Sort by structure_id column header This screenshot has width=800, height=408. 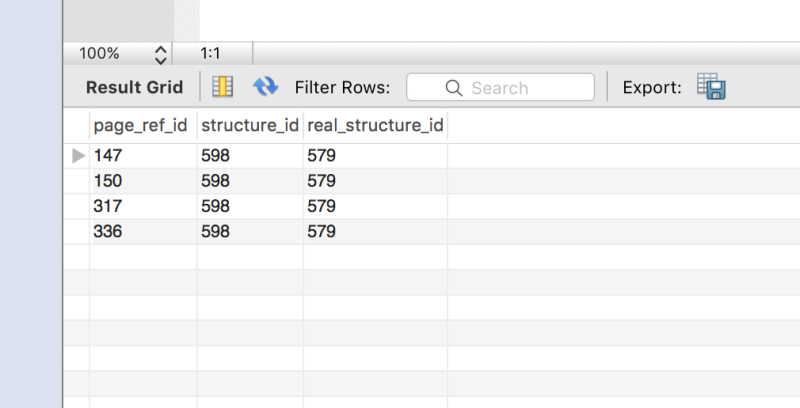click(x=250, y=125)
